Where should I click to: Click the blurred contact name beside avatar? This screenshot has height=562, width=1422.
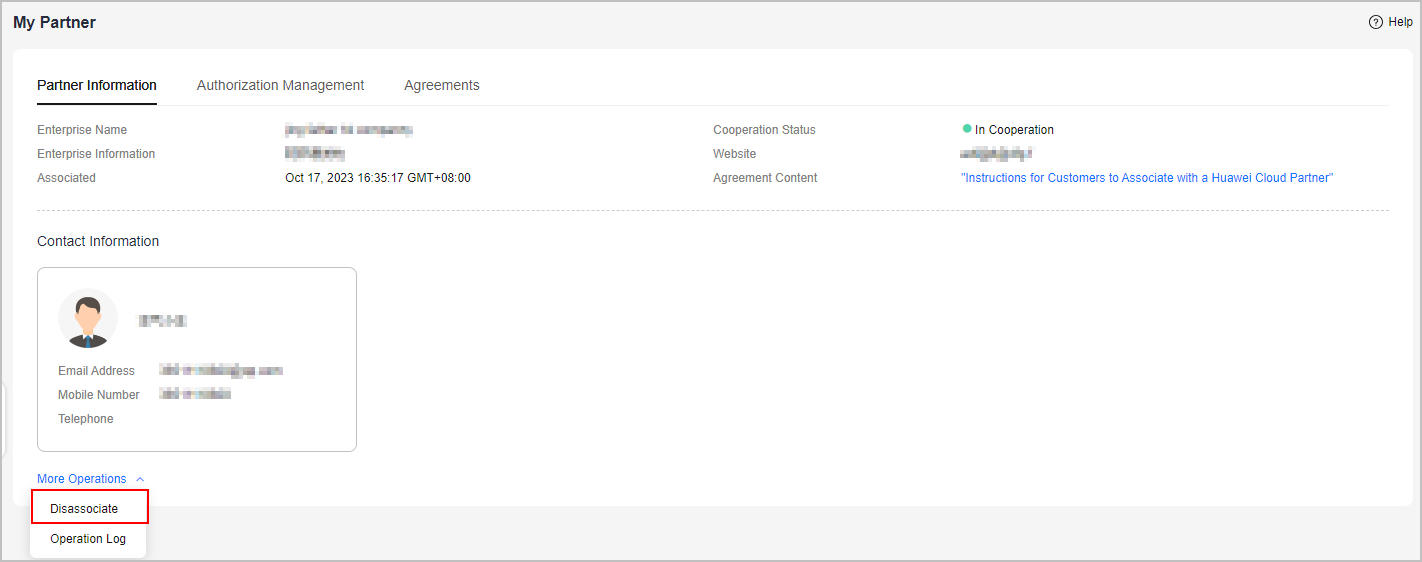coord(163,321)
